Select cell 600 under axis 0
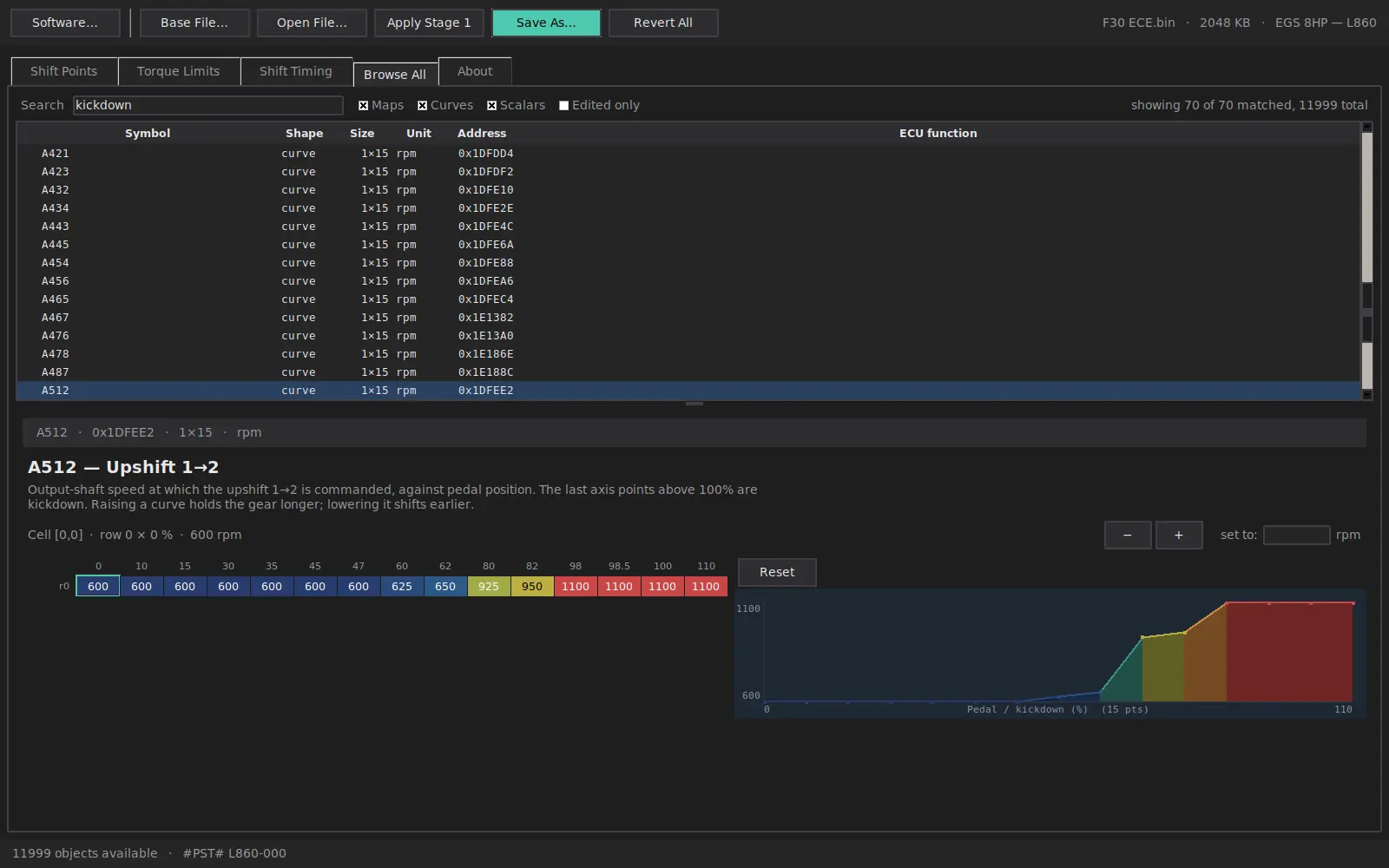The width and height of the screenshot is (1389, 868). click(x=98, y=587)
